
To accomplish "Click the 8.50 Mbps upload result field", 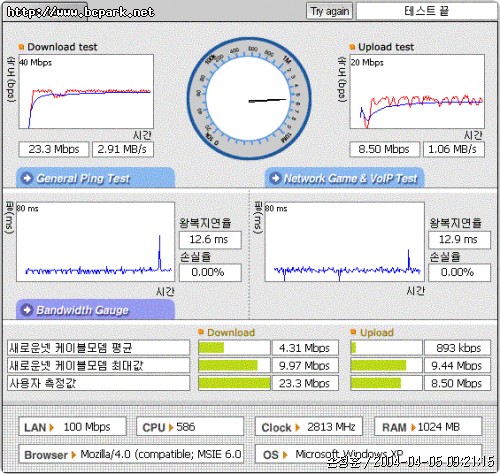I will [384, 149].
